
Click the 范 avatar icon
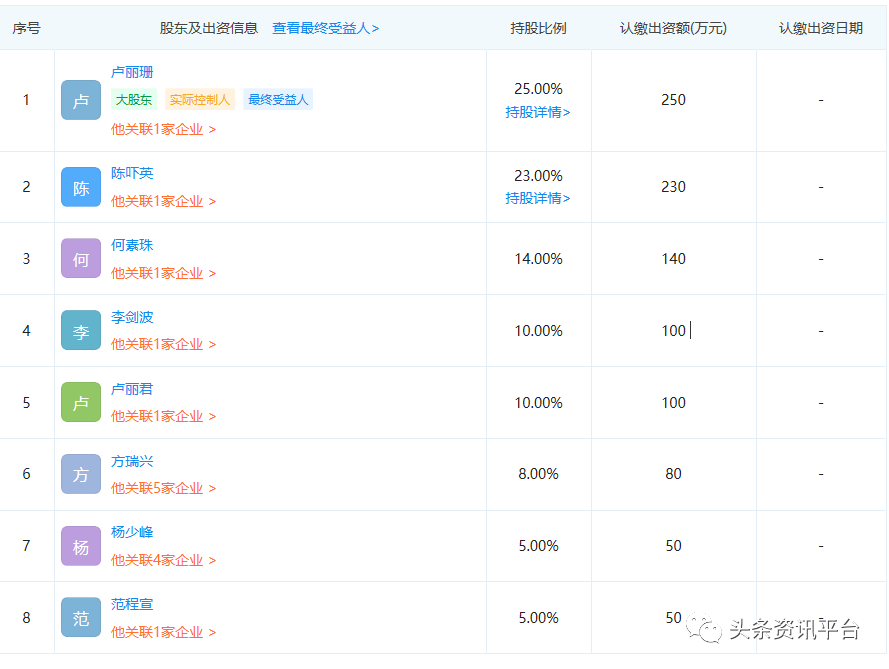(81, 618)
